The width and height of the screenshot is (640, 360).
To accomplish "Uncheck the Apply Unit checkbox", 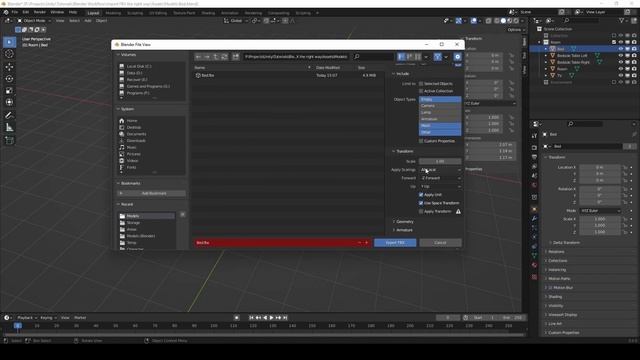I will point(421,195).
